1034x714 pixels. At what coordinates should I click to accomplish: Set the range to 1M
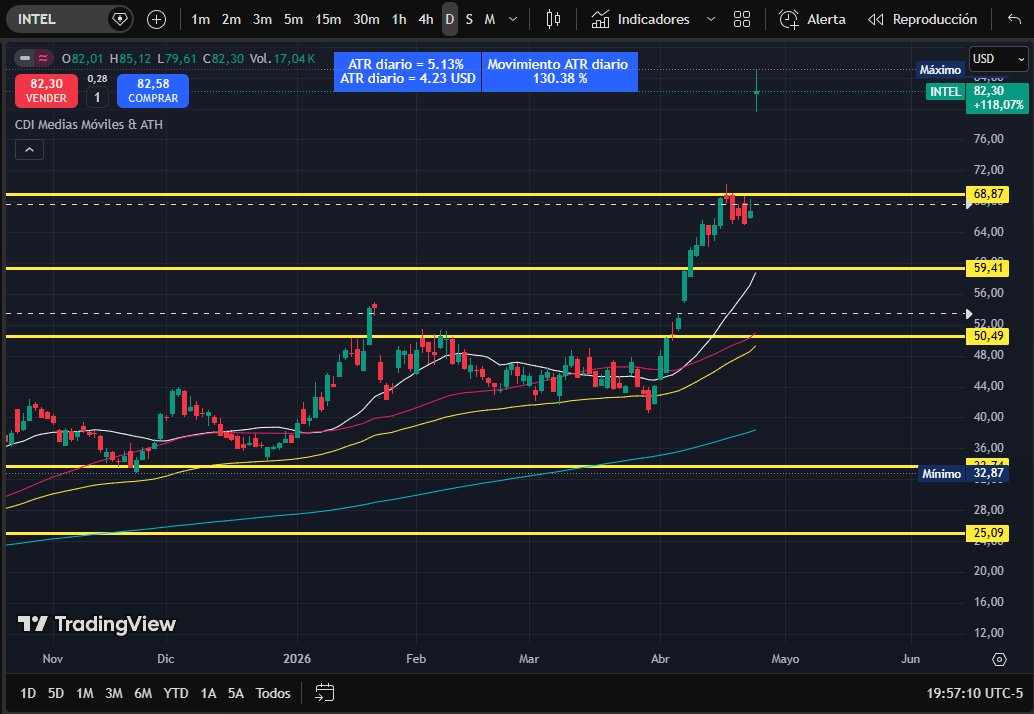pyautogui.click(x=84, y=693)
